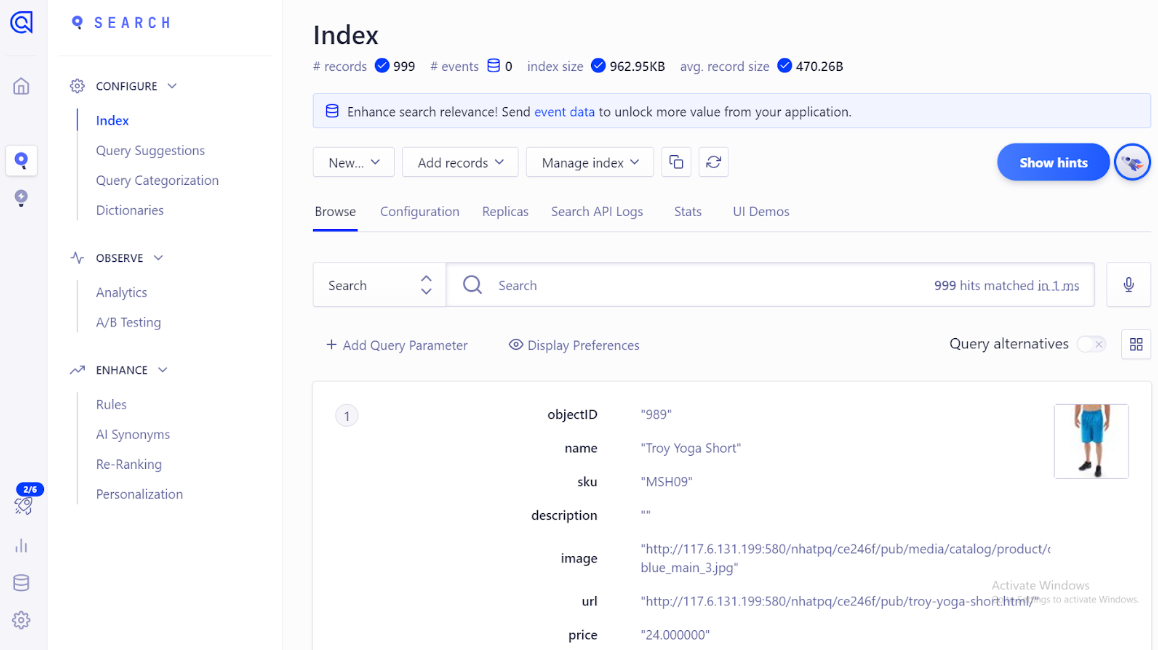The width and height of the screenshot is (1158, 650).
Task: Click the microphone voice search icon
Action: coord(1128,285)
